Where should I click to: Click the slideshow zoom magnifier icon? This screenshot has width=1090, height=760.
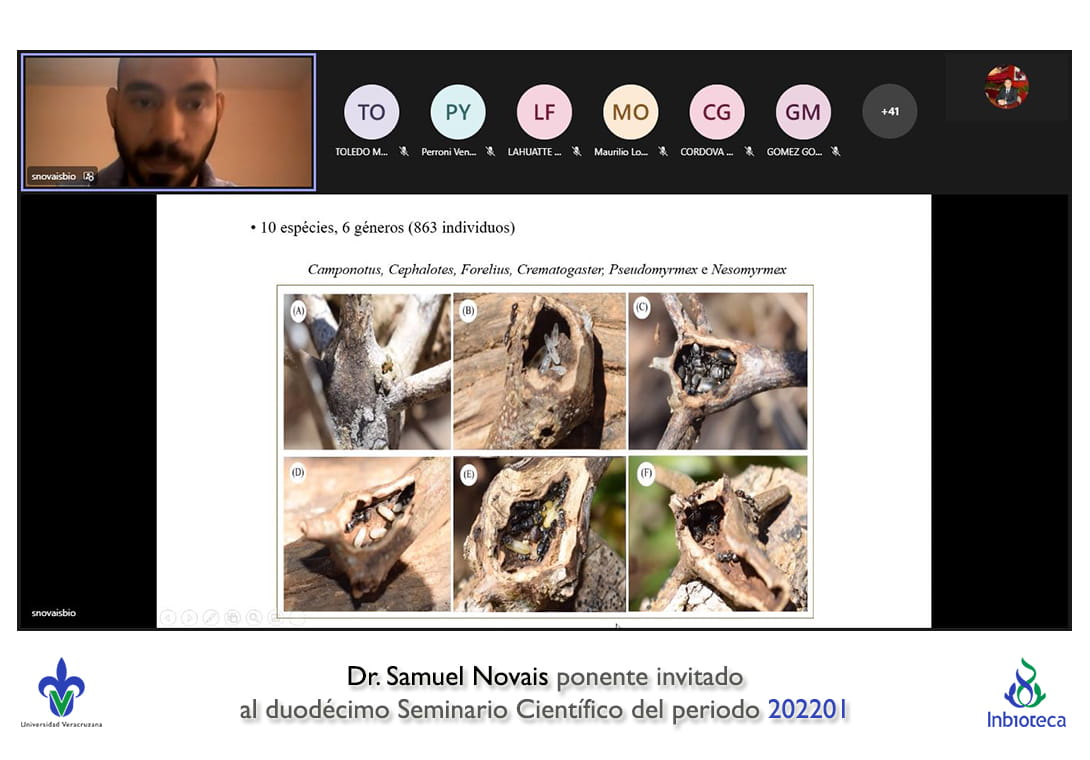tap(254, 617)
